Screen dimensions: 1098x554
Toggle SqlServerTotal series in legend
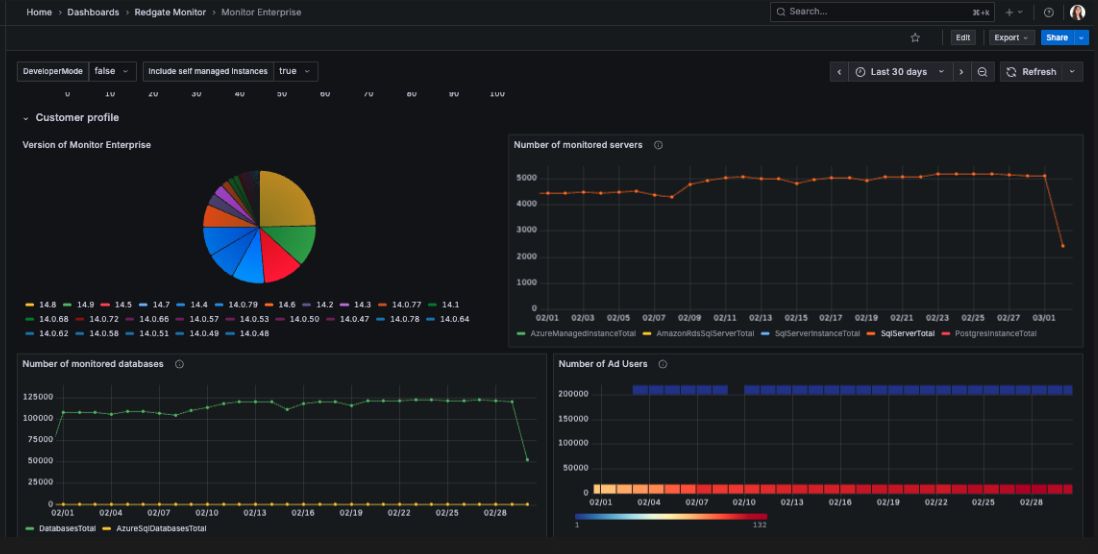click(906, 333)
